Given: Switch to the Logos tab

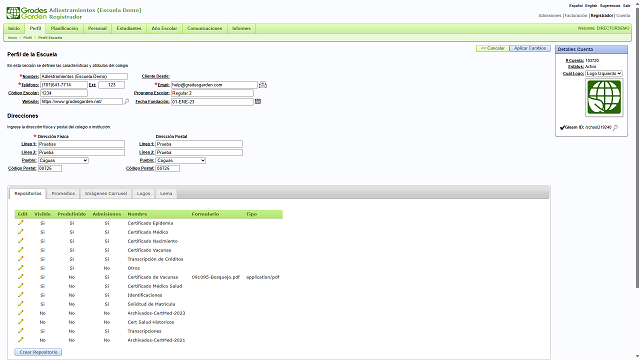Looking at the screenshot, I should click(143, 193).
